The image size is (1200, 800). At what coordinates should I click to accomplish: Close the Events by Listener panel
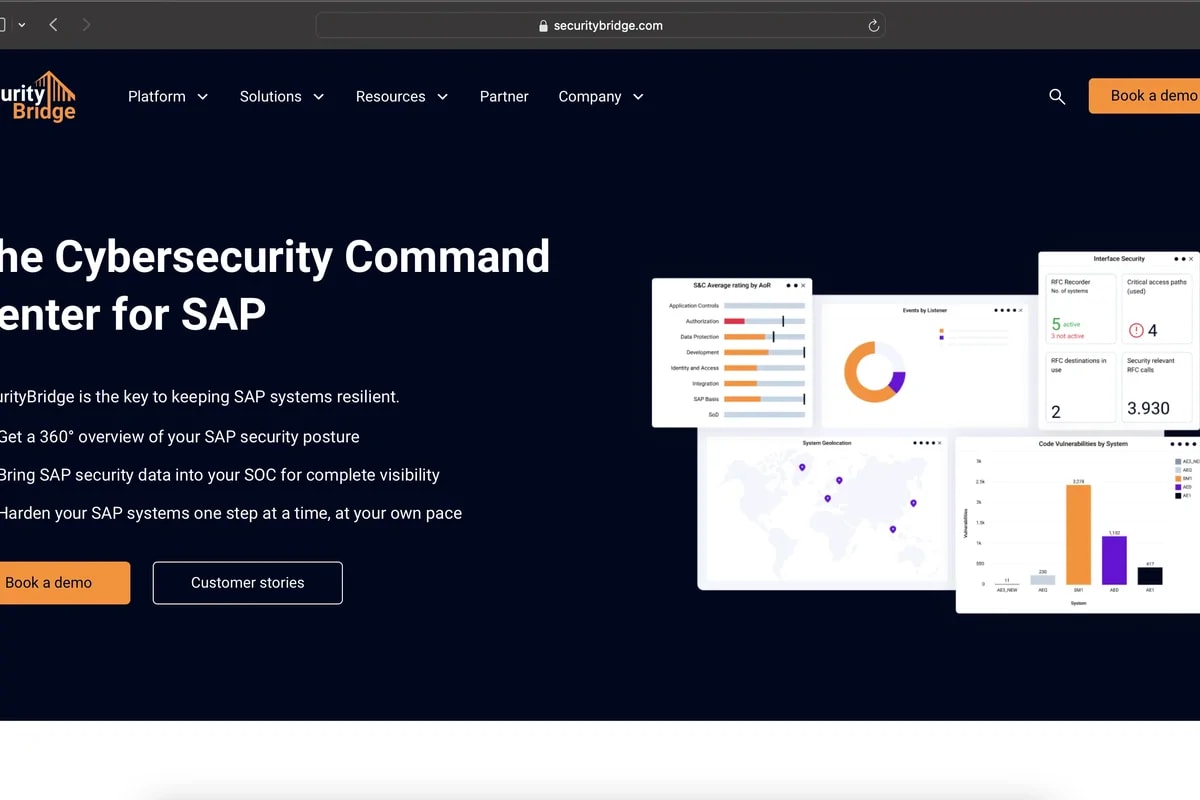pos(1020,310)
